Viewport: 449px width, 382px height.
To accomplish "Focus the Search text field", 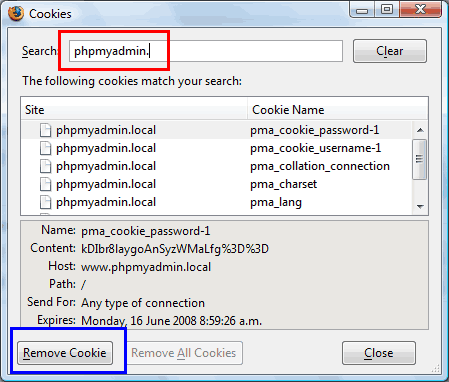I will pos(206,51).
